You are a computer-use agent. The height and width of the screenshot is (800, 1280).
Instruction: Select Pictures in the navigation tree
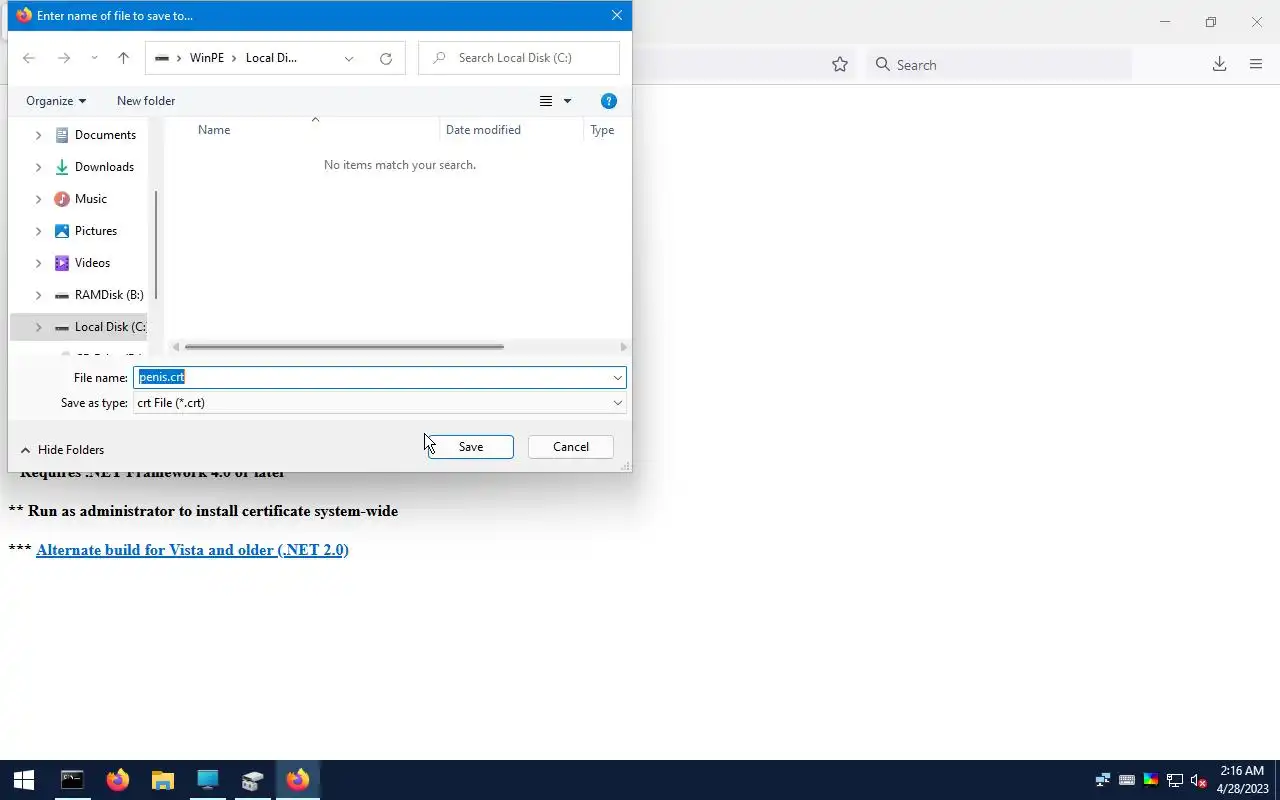point(96,231)
